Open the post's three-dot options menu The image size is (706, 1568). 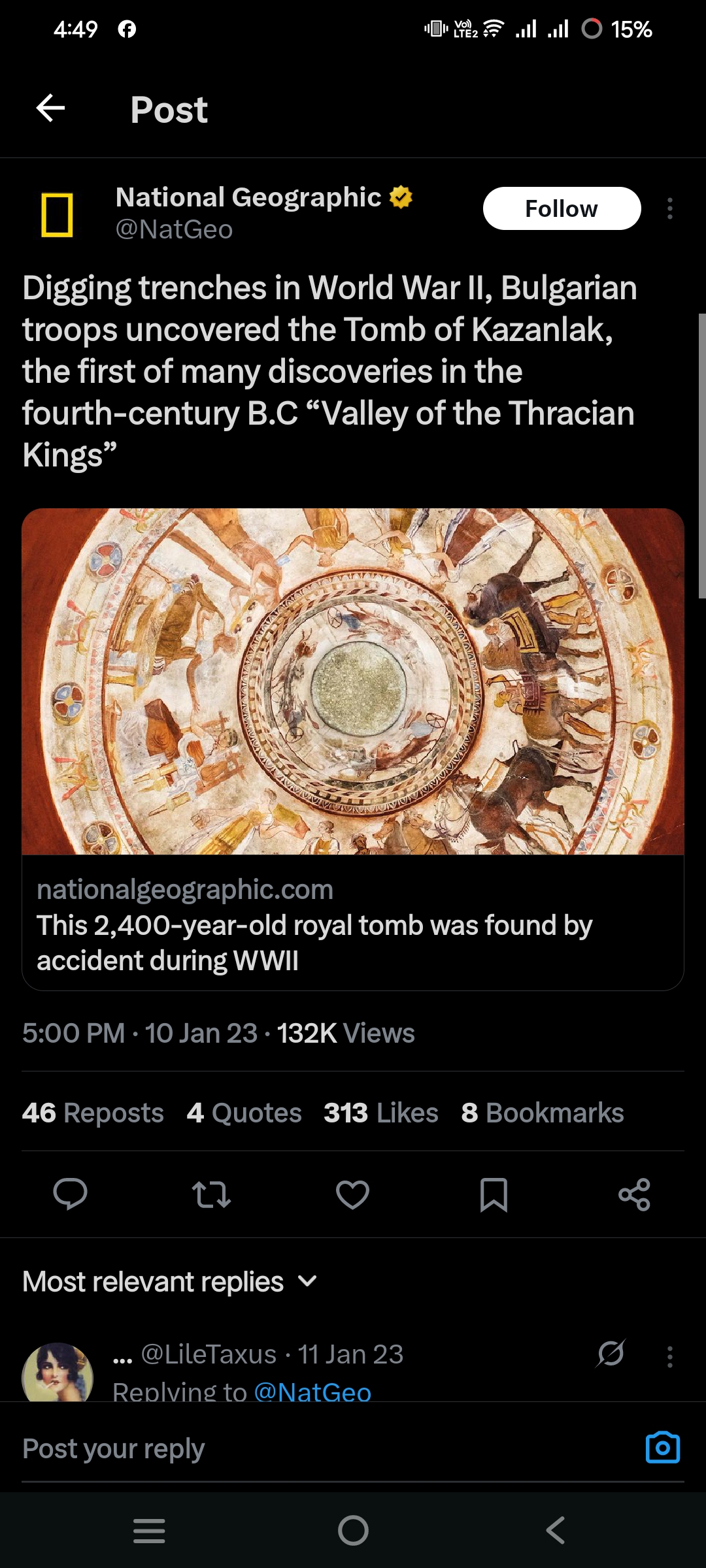[x=669, y=209]
